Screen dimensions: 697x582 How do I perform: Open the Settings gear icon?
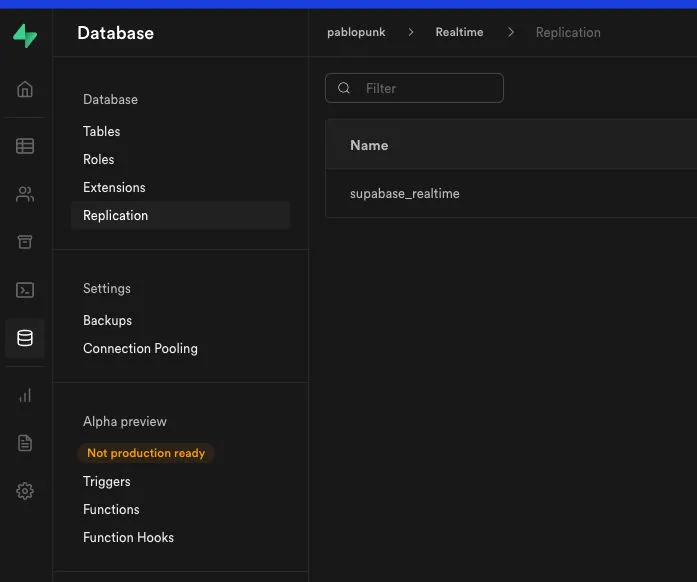pyautogui.click(x=25, y=491)
